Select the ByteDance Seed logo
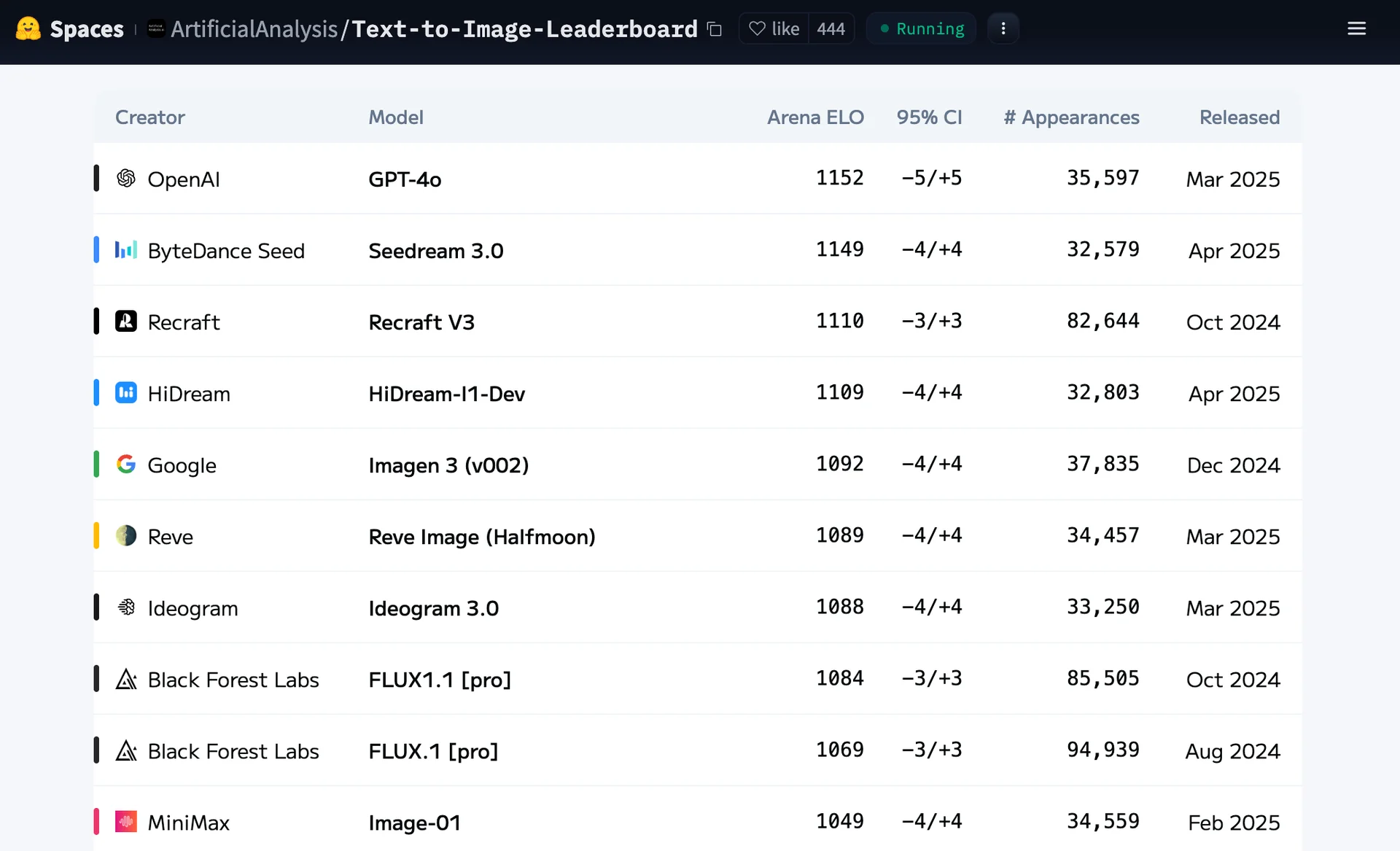 click(126, 249)
